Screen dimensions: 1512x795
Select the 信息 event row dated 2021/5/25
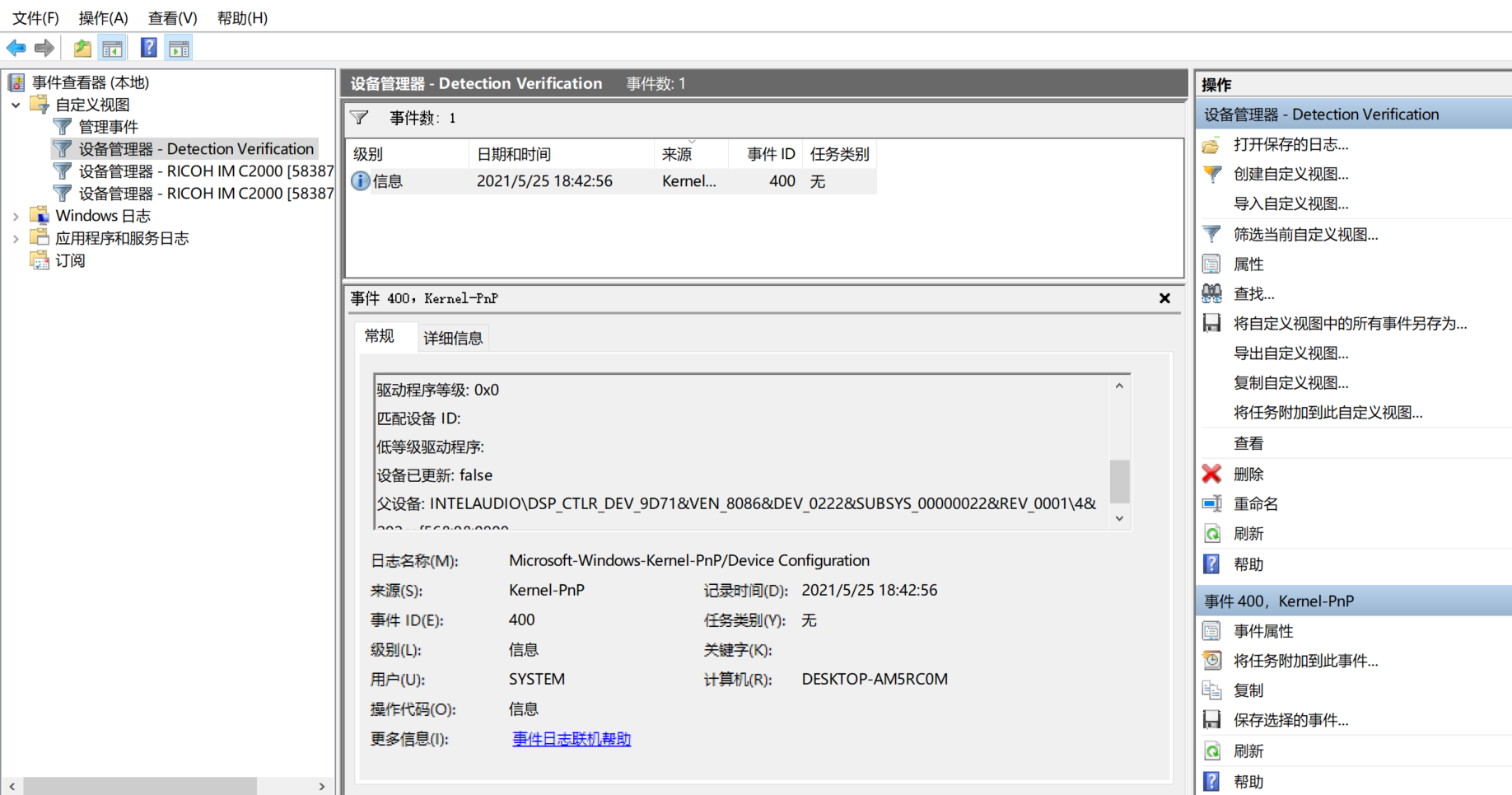coord(612,181)
